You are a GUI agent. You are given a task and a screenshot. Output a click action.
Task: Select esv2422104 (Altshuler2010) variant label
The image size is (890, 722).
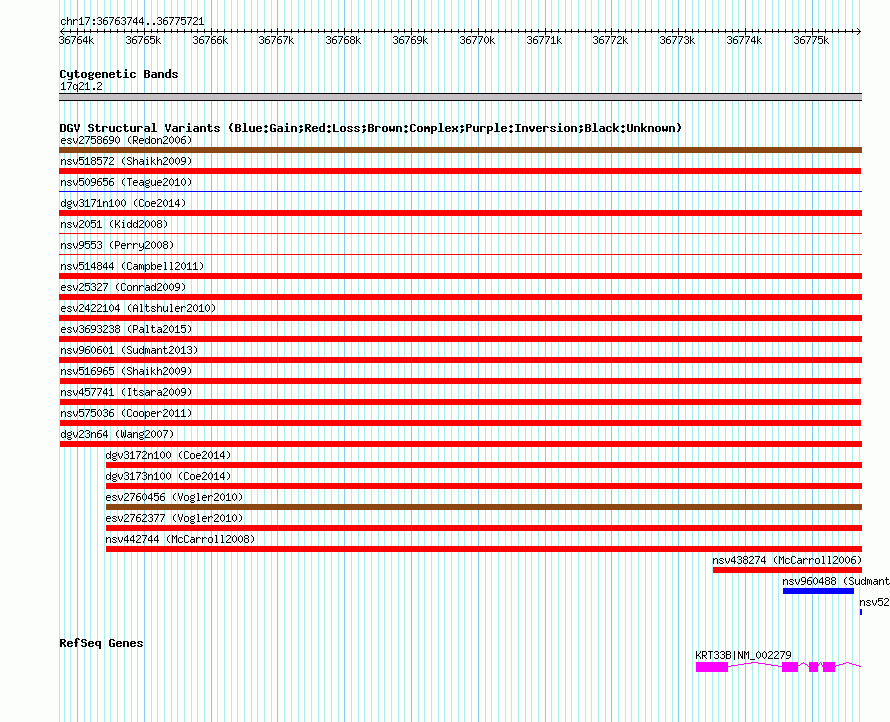138,308
